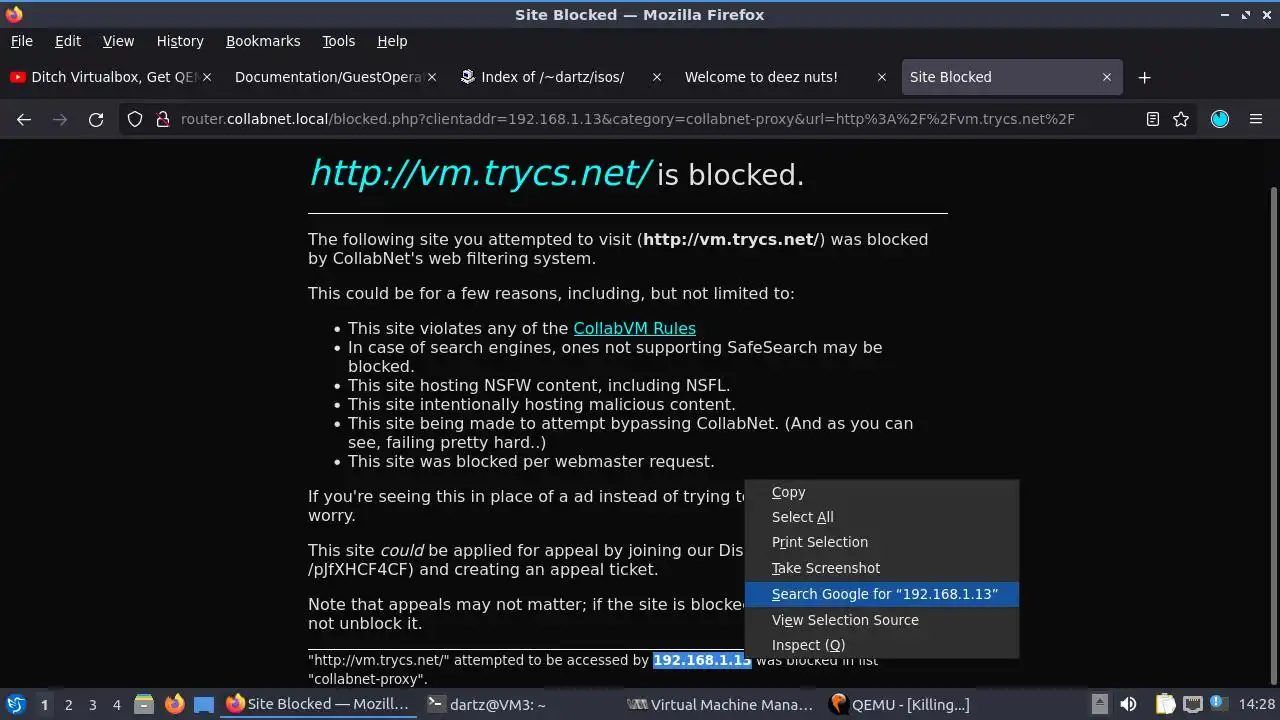This screenshot has height=720, width=1280.
Task: Open update notification tray icon
Action: coord(1221,704)
